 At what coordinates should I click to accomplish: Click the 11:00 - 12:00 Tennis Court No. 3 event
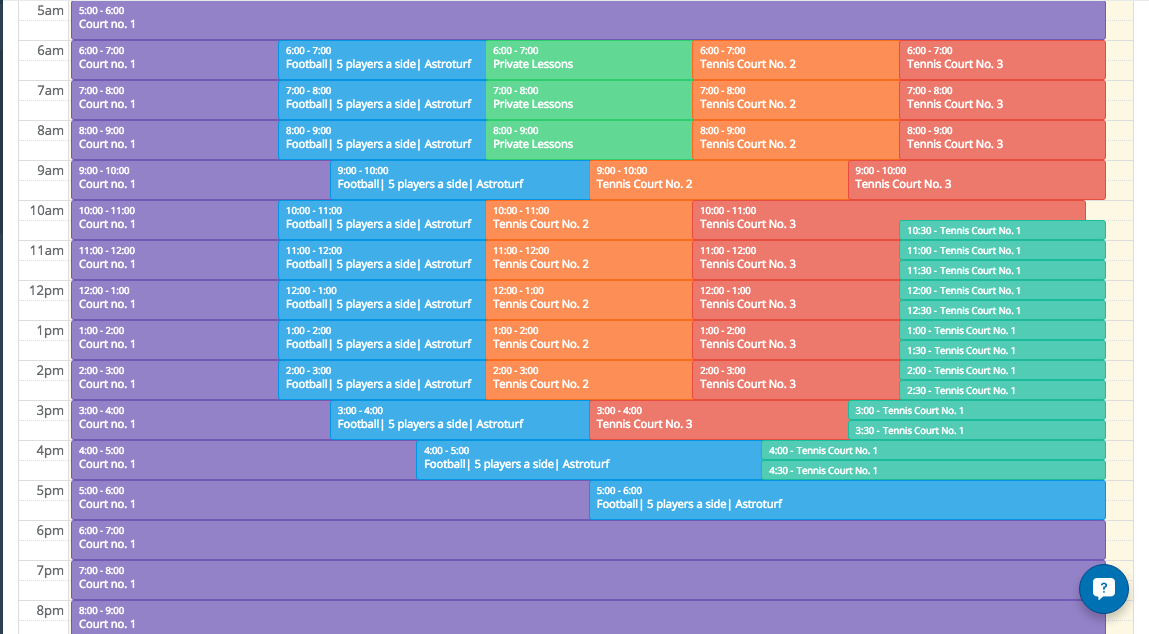tap(795, 259)
